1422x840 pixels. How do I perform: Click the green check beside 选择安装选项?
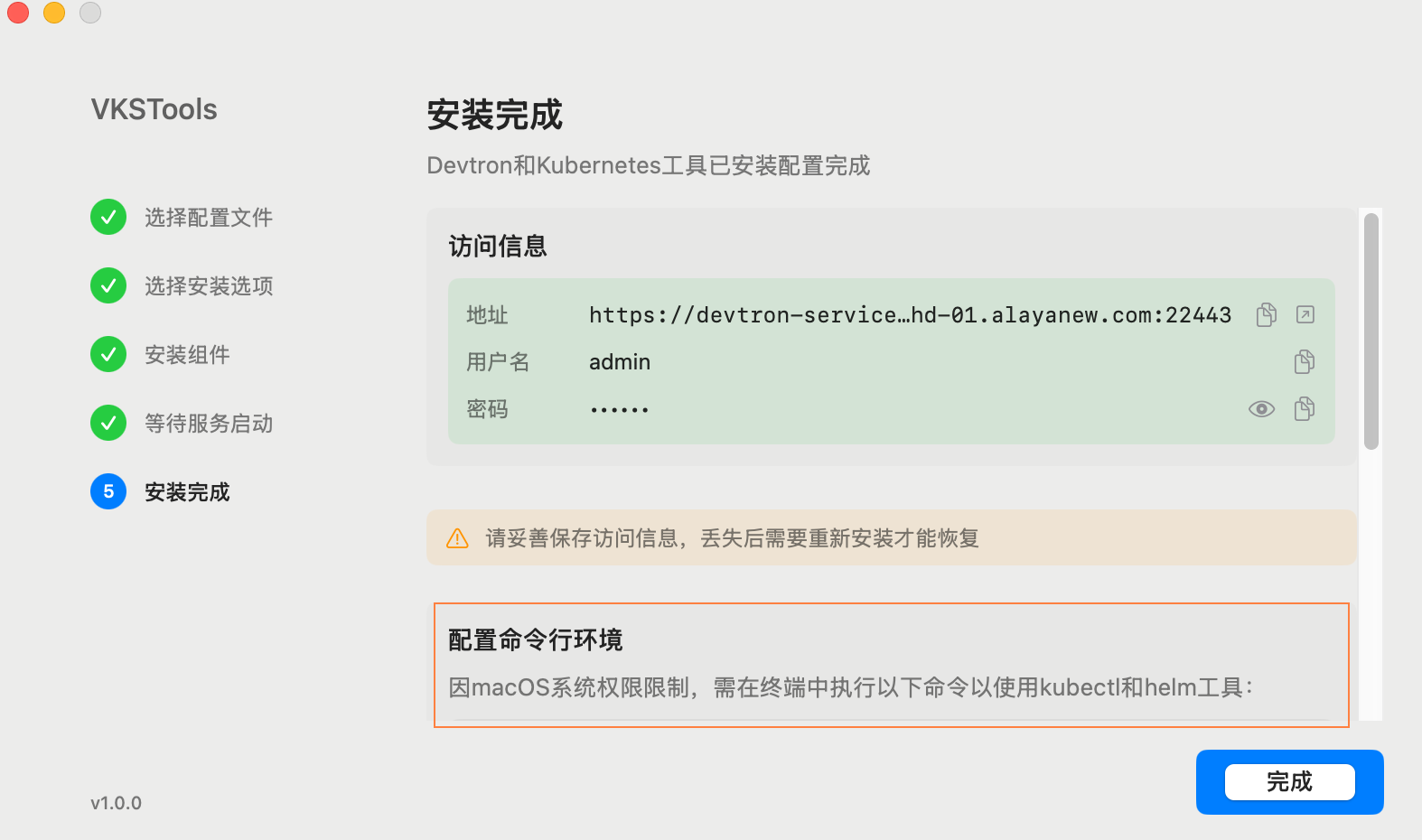[108, 285]
